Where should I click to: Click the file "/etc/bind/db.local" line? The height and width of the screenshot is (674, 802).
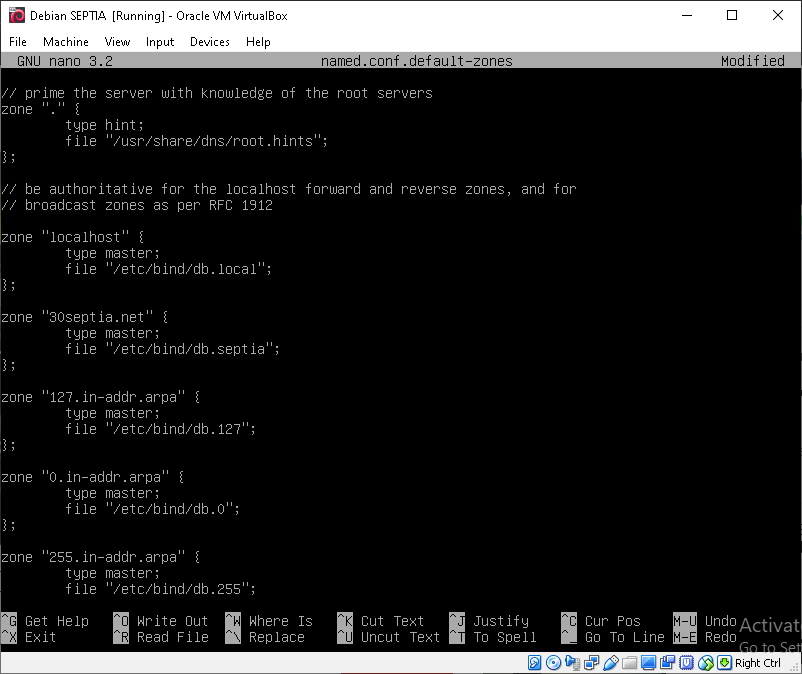(168, 269)
